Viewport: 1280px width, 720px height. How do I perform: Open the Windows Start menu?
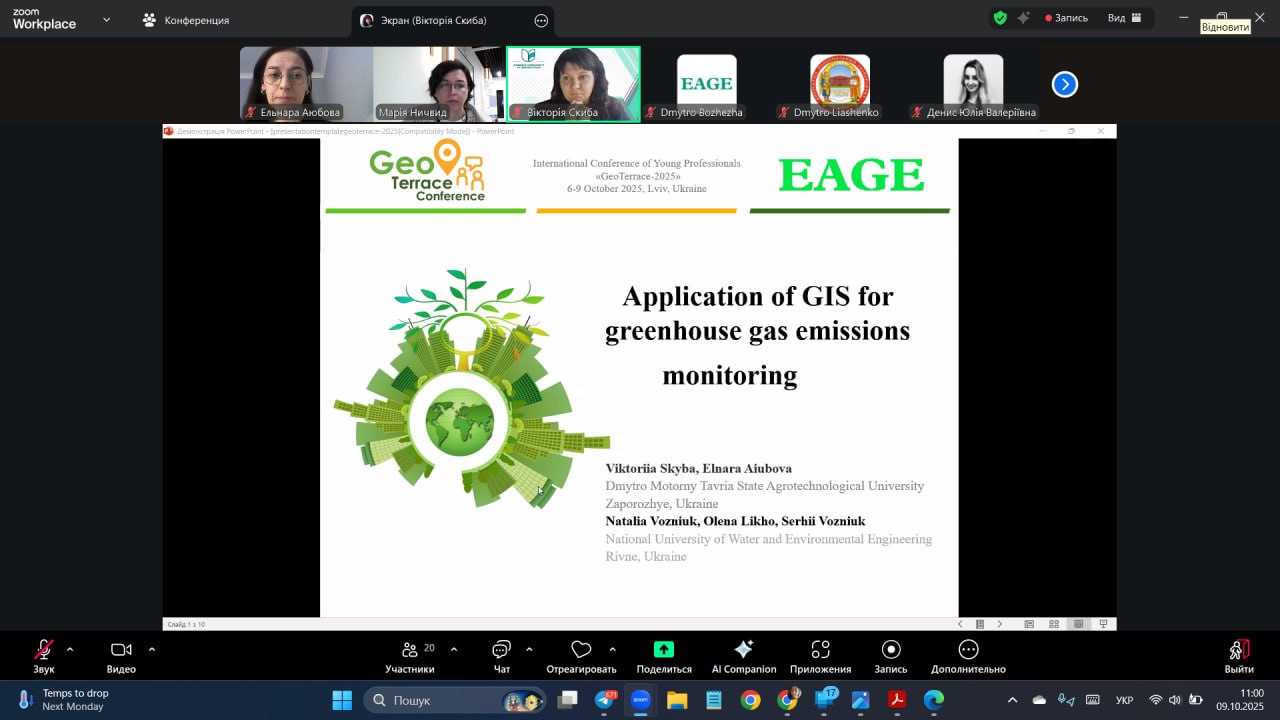pyautogui.click(x=342, y=700)
